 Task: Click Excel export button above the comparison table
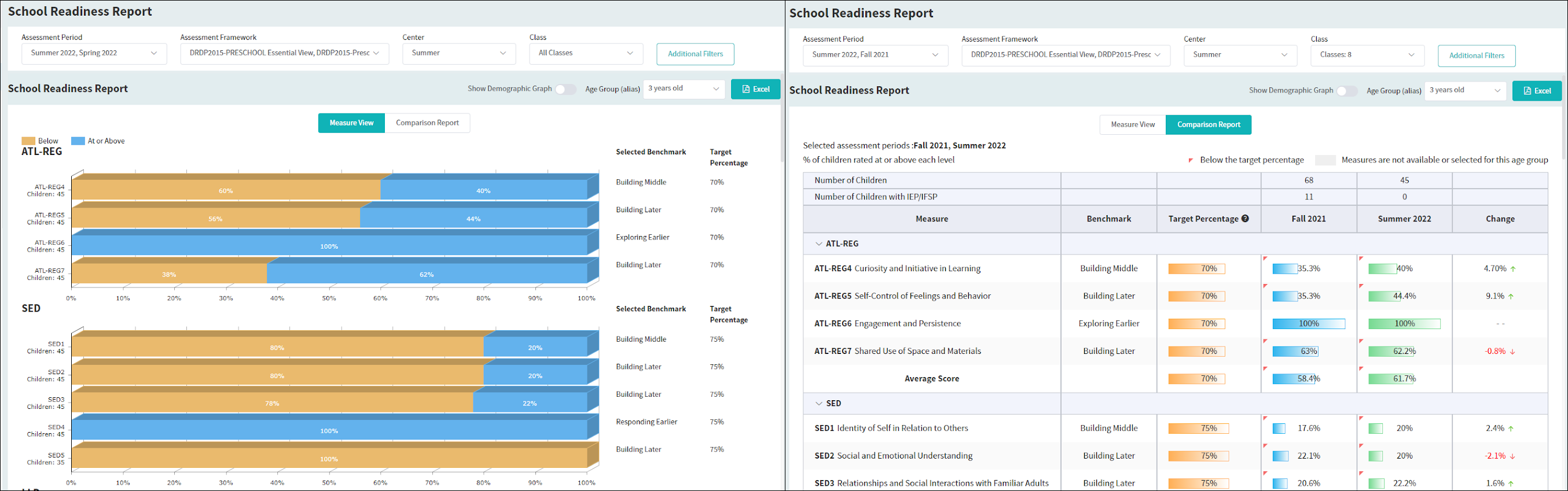1536,91
